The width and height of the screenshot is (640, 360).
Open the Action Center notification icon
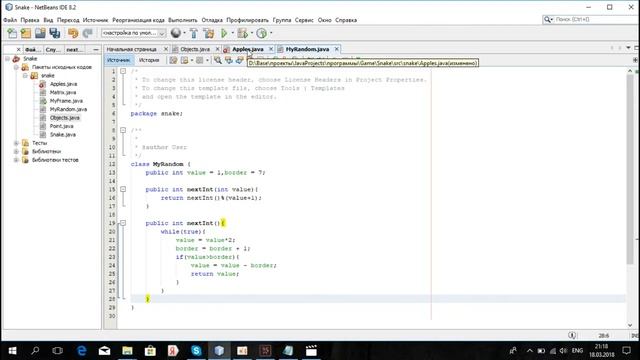click(x=627, y=351)
